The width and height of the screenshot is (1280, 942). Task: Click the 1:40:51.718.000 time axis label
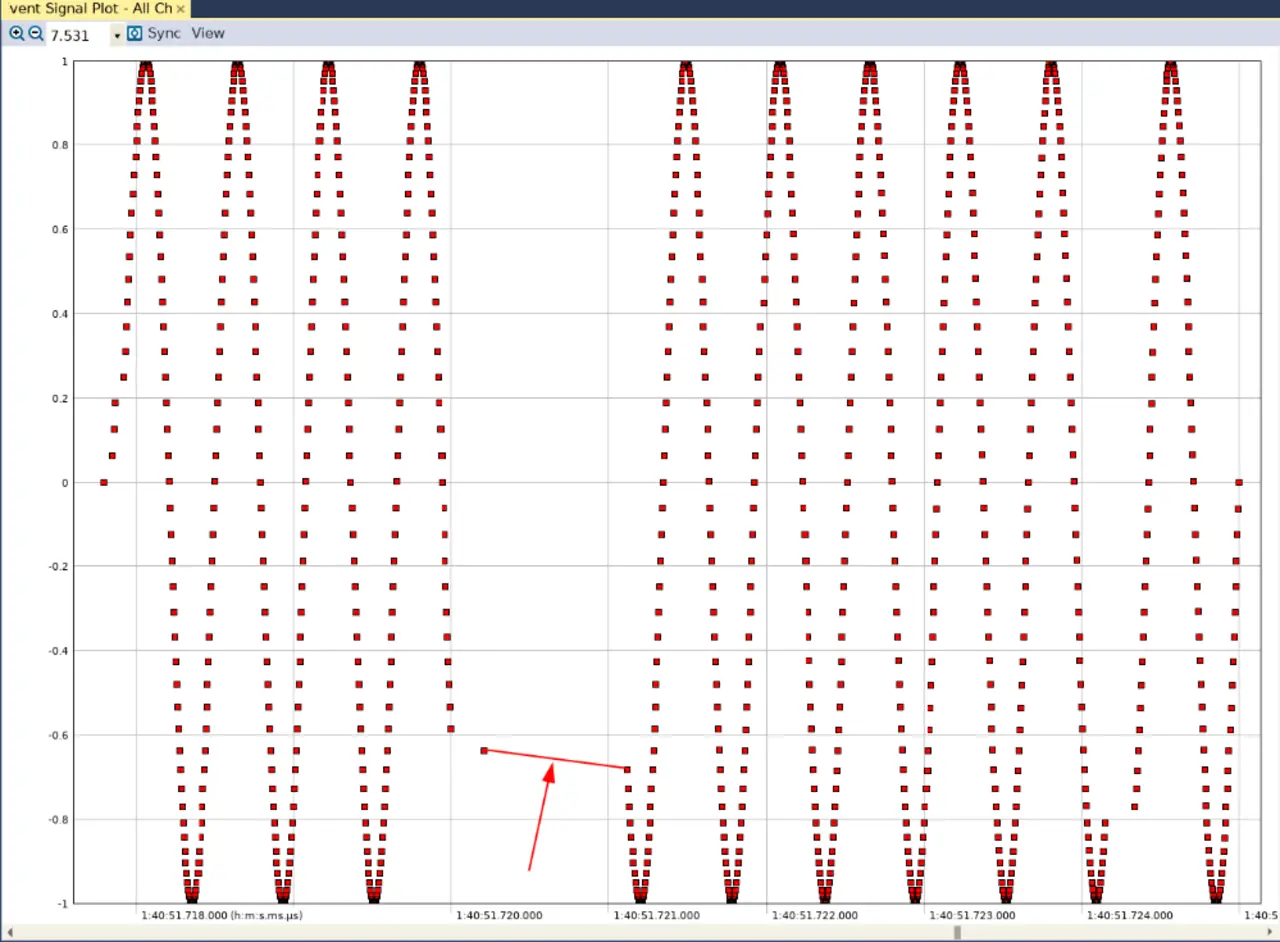pos(184,915)
